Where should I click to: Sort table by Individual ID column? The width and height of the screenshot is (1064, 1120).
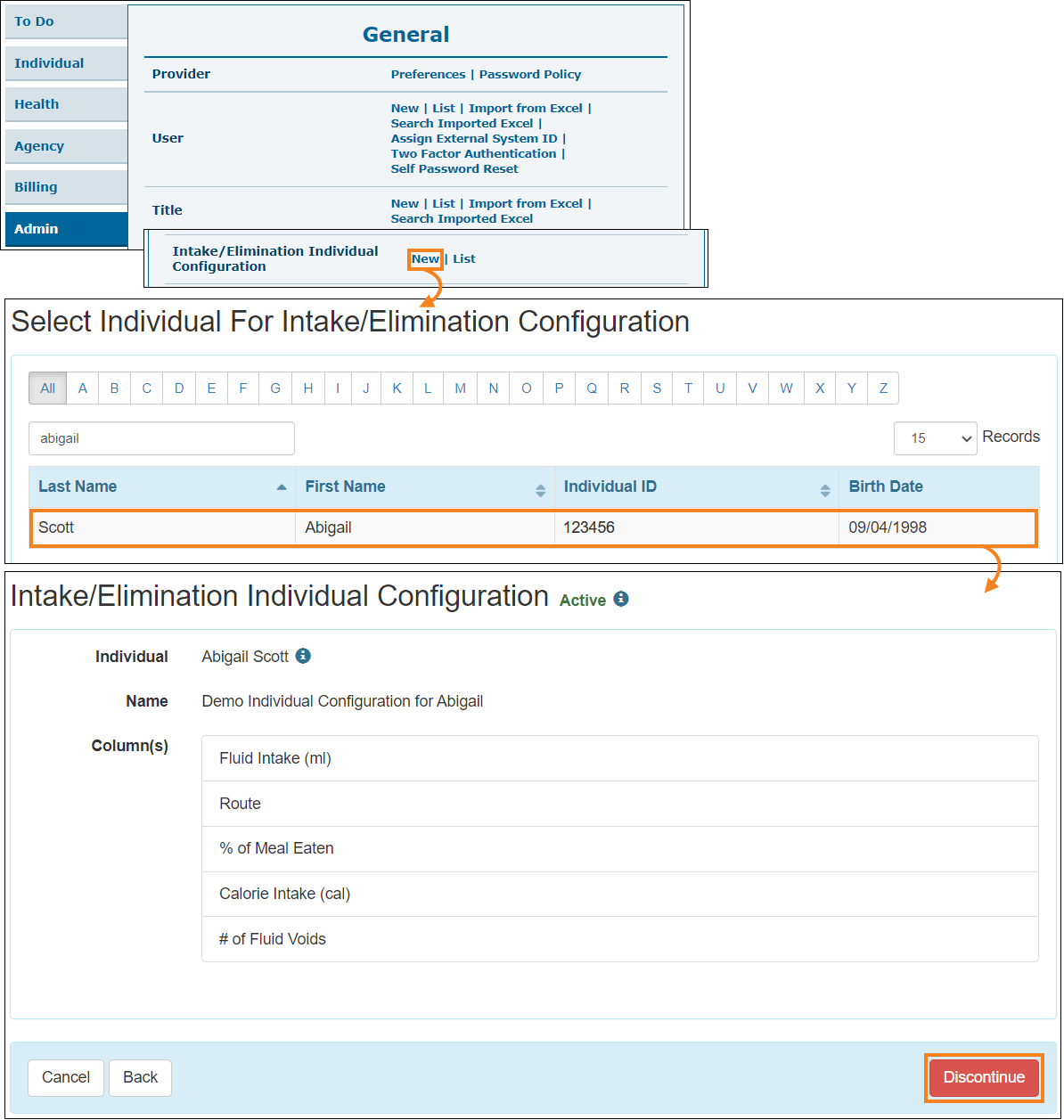coord(825,490)
